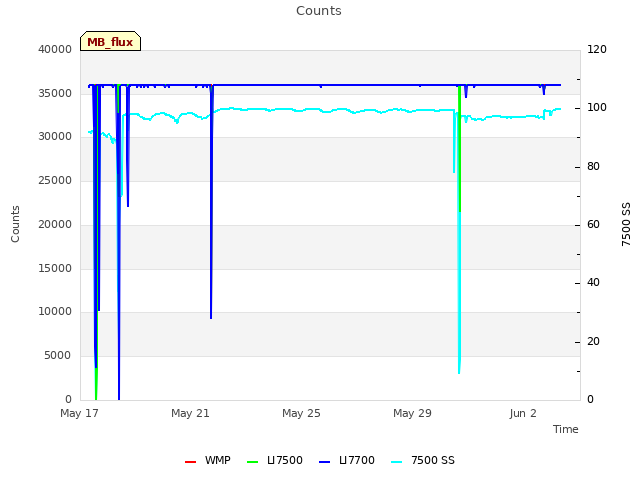Click the 'May 17' x-axis label
The image size is (640, 480).
[x=79, y=413]
